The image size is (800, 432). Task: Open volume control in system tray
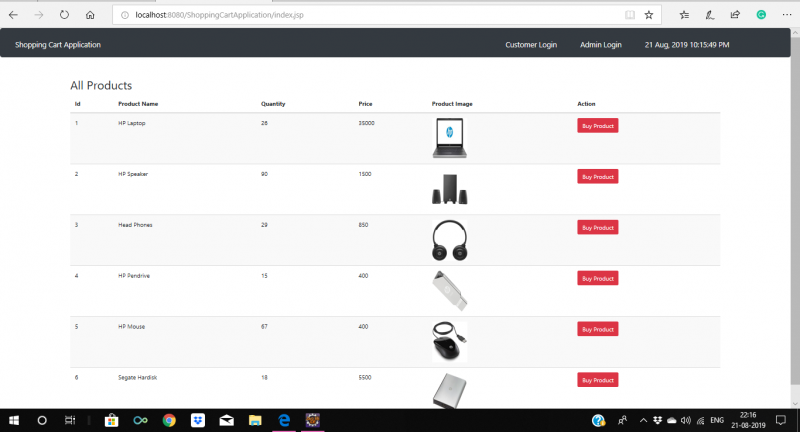[686, 420]
